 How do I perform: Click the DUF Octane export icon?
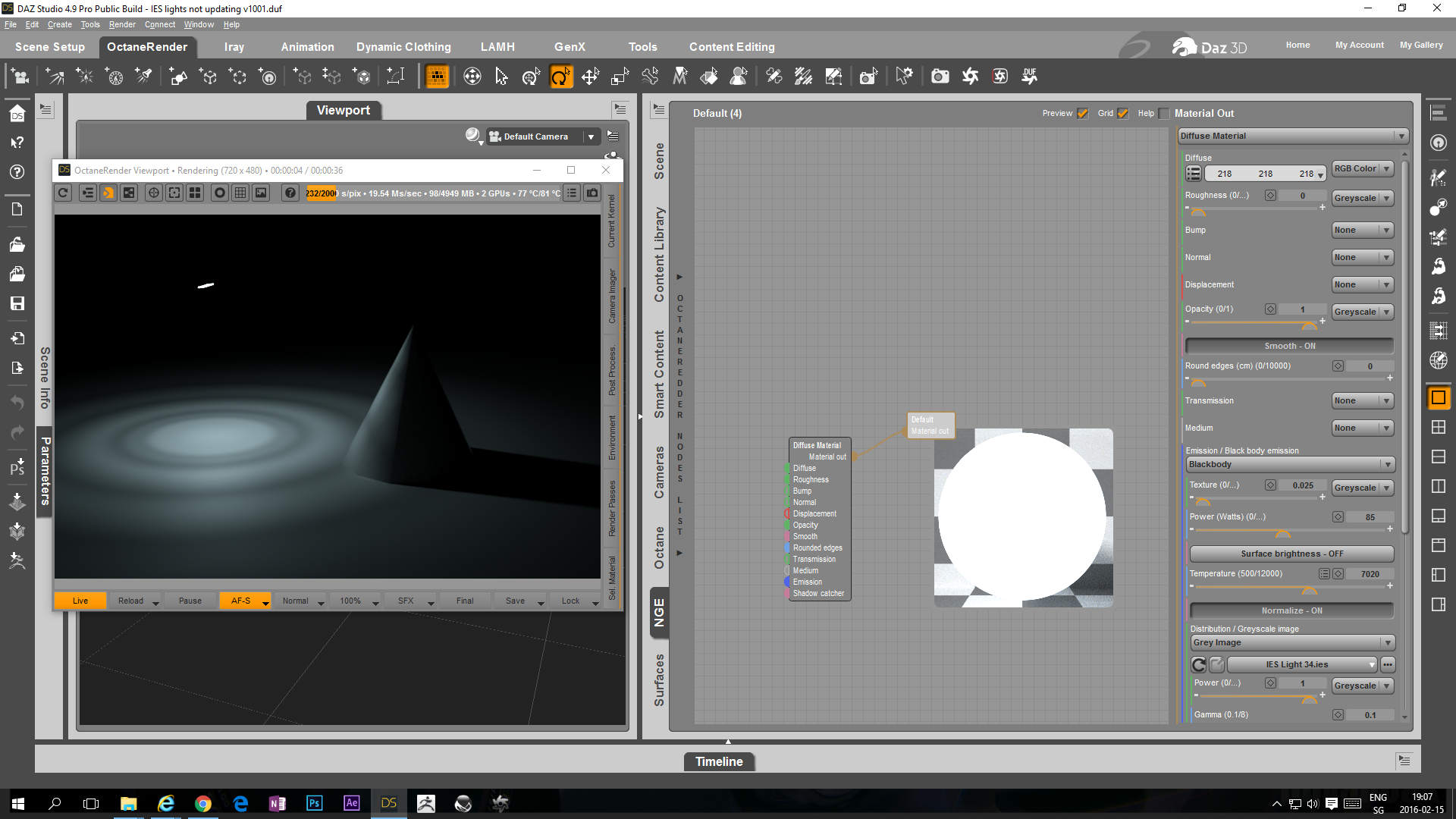1029,77
